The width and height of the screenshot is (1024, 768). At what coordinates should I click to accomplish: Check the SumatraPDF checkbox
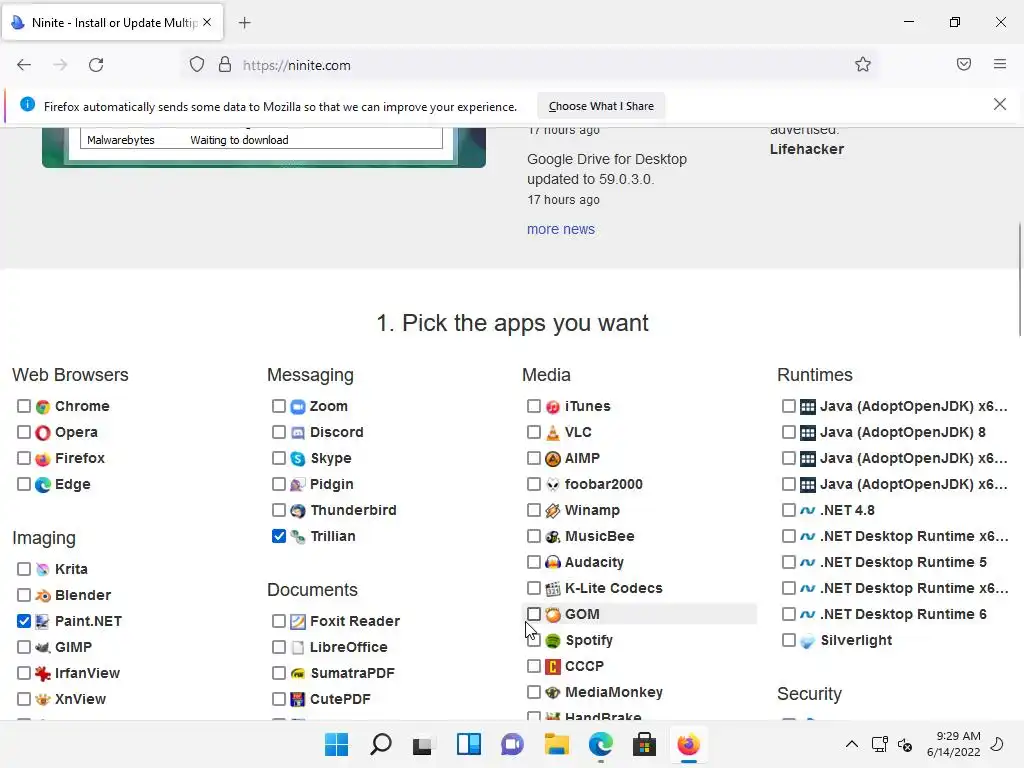279,673
